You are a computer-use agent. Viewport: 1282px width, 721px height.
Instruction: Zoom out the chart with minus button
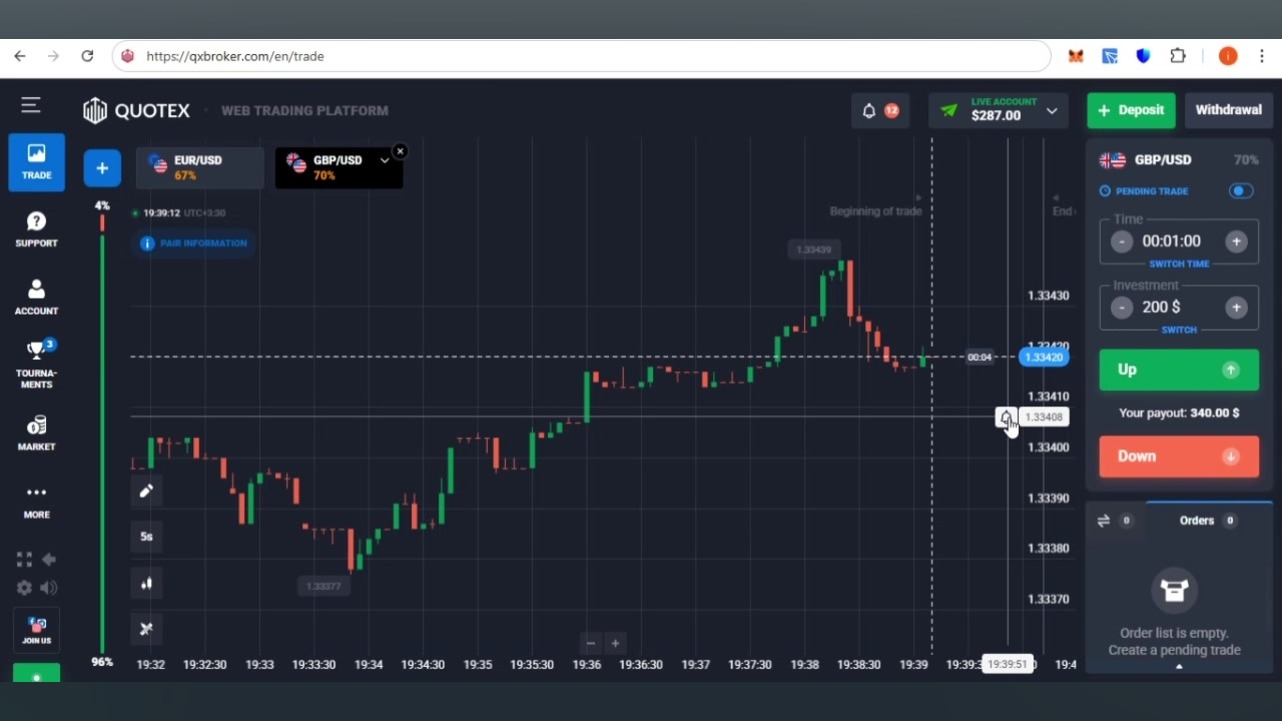pyautogui.click(x=591, y=644)
